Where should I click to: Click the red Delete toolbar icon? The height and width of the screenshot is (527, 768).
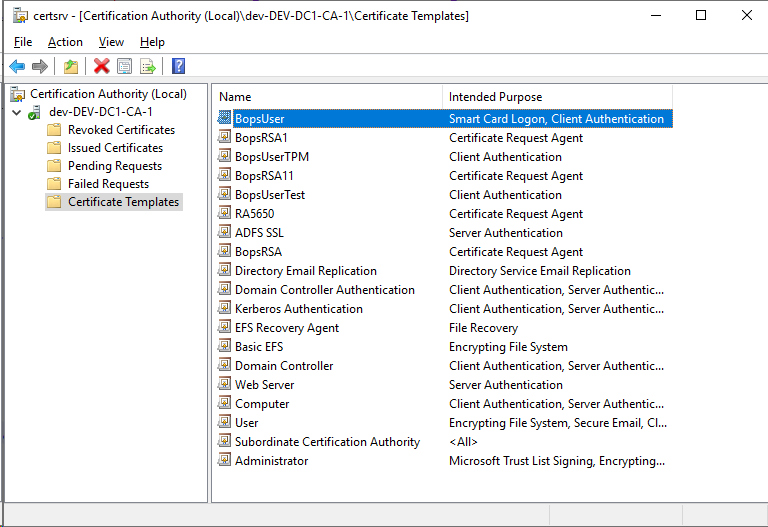tap(101, 67)
